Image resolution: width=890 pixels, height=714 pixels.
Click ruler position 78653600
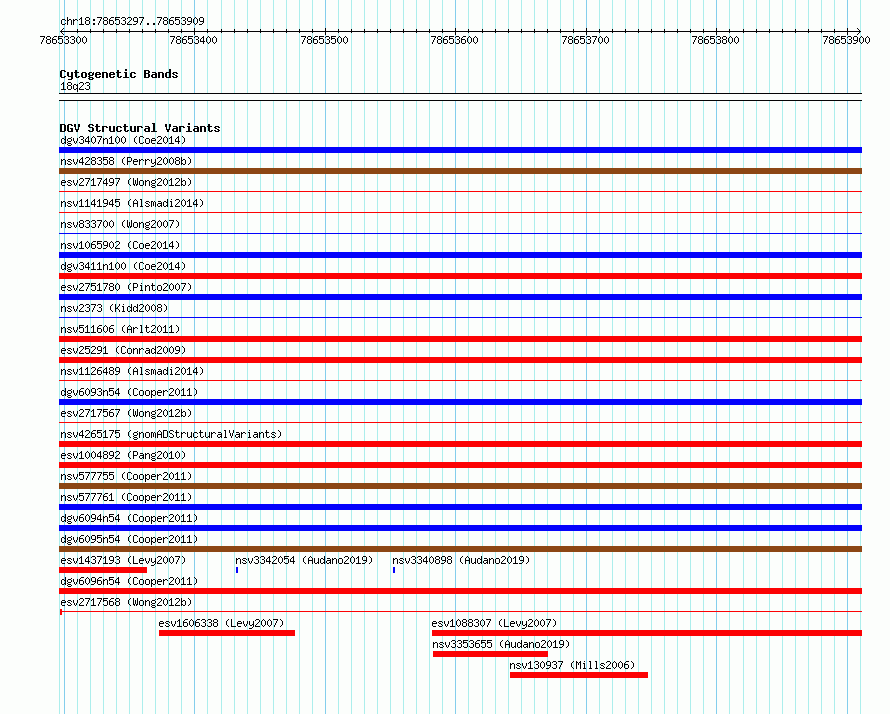(x=455, y=40)
